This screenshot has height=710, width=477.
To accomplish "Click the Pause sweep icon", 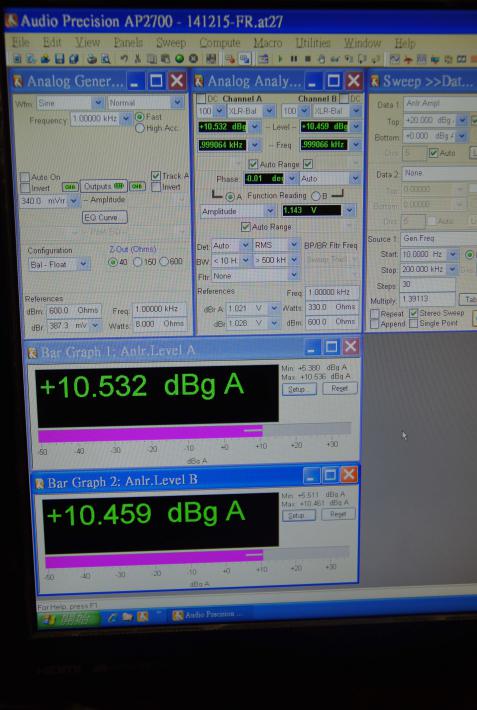I will pyautogui.click(x=294, y=59).
